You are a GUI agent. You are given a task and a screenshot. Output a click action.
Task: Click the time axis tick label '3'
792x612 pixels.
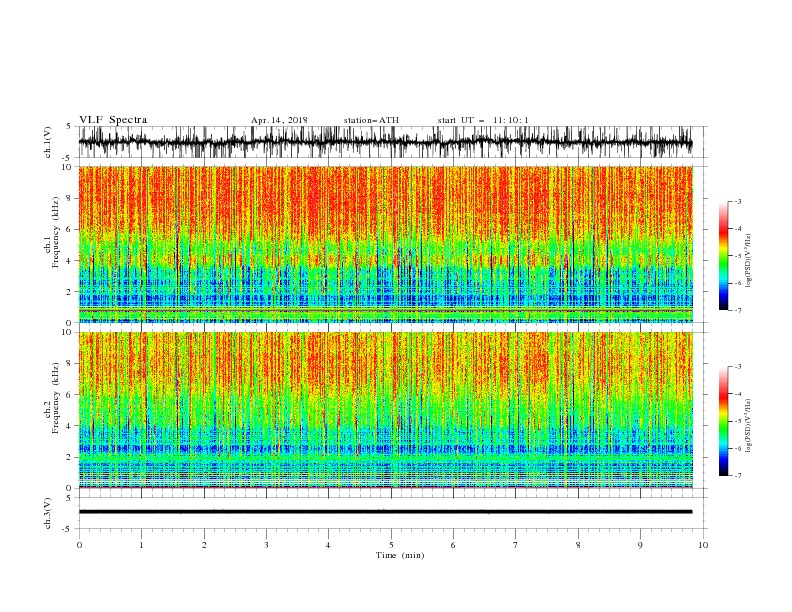[266, 545]
